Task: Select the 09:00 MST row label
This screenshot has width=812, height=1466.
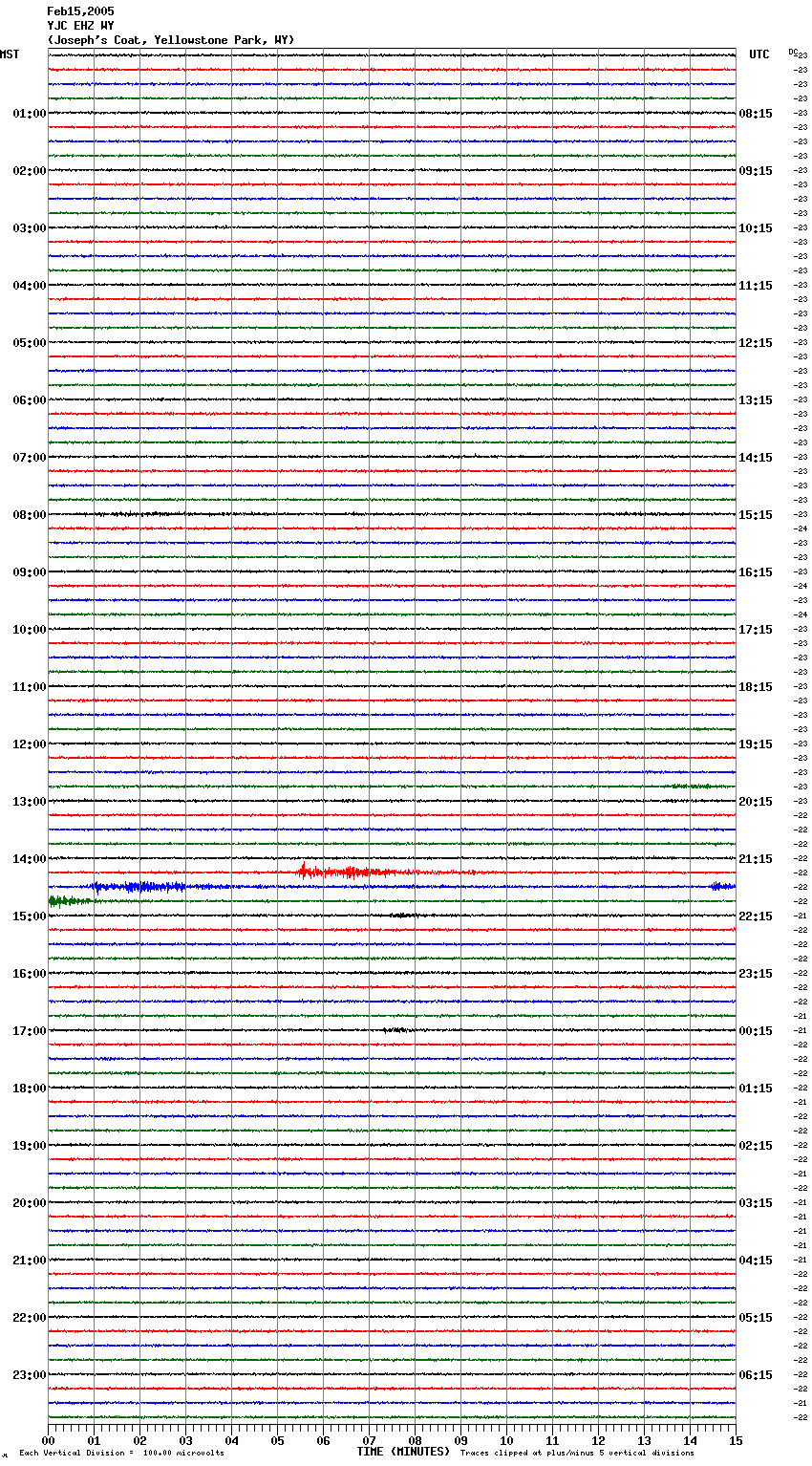Action: tap(29, 572)
